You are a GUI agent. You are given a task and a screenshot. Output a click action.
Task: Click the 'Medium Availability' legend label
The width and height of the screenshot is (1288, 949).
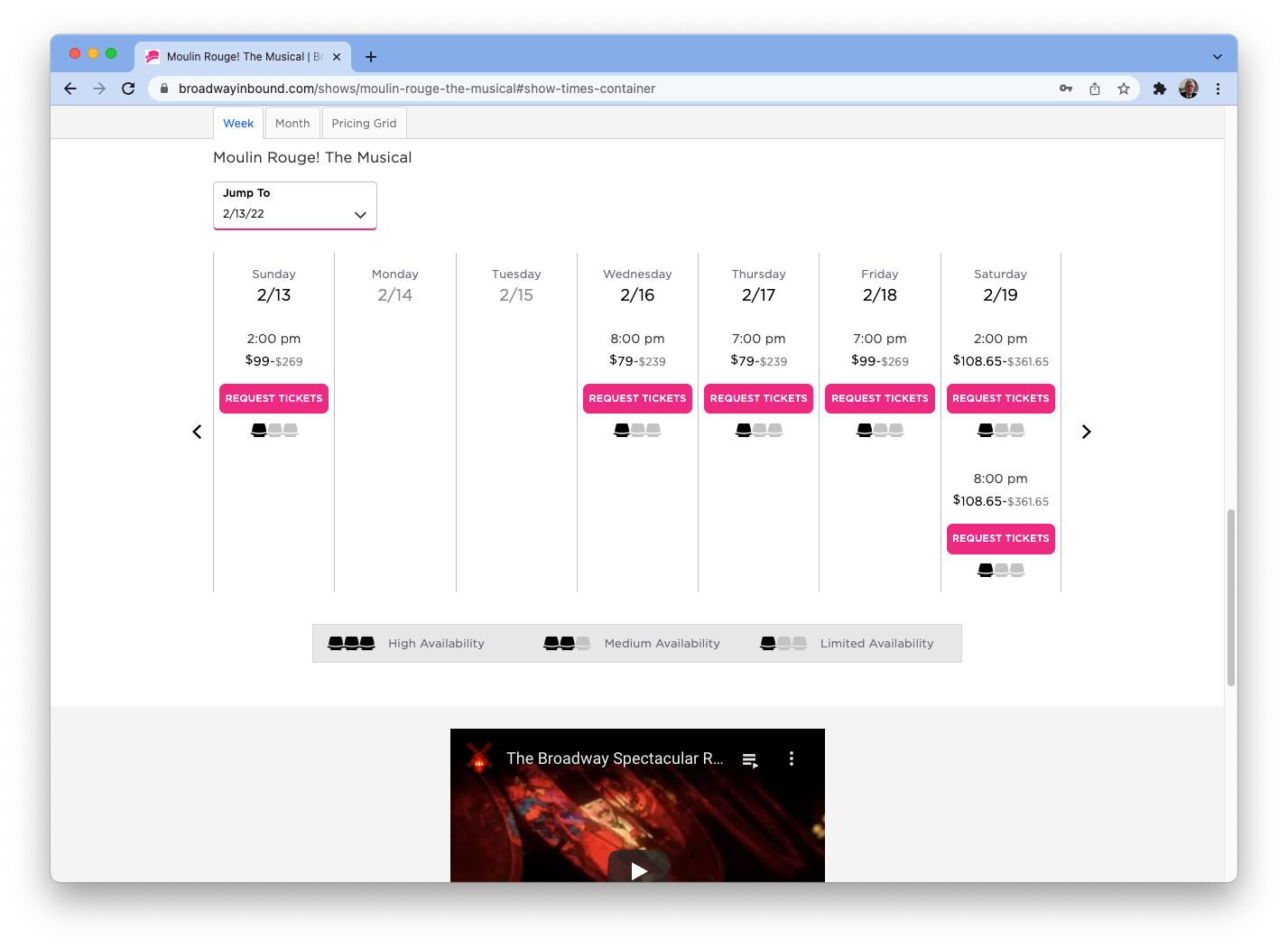tap(663, 644)
